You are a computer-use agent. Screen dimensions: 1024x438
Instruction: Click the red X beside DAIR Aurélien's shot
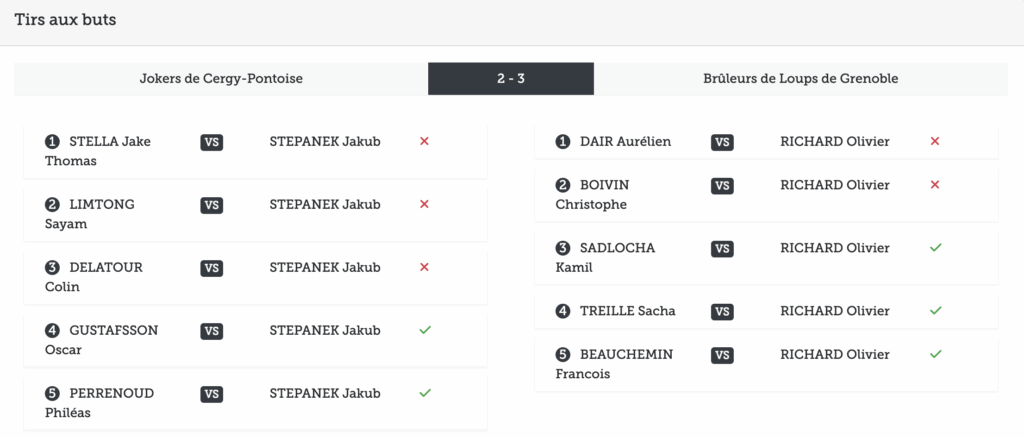(935, 142)
